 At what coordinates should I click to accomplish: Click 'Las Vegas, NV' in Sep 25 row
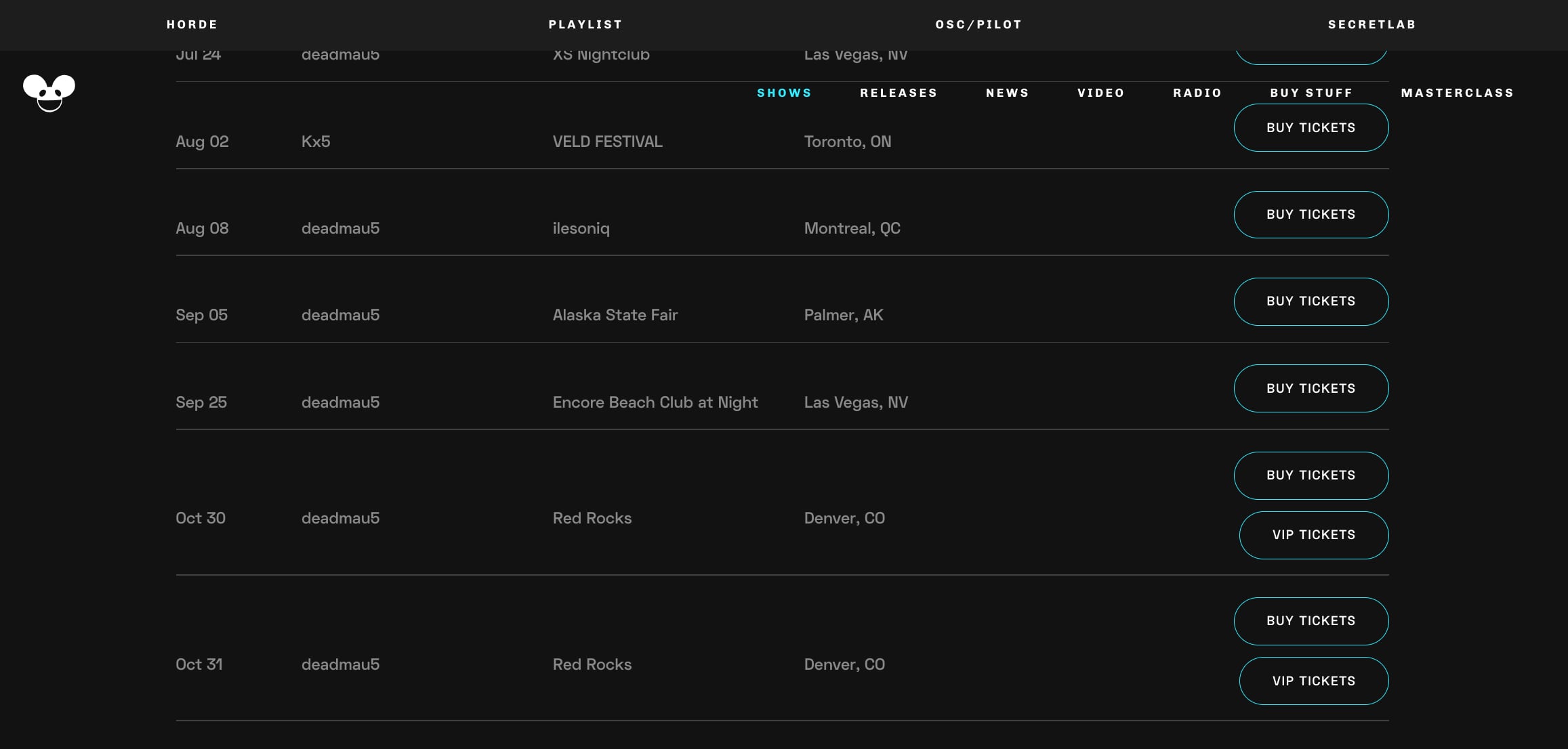pyautogui.click(x=856, y=402)
